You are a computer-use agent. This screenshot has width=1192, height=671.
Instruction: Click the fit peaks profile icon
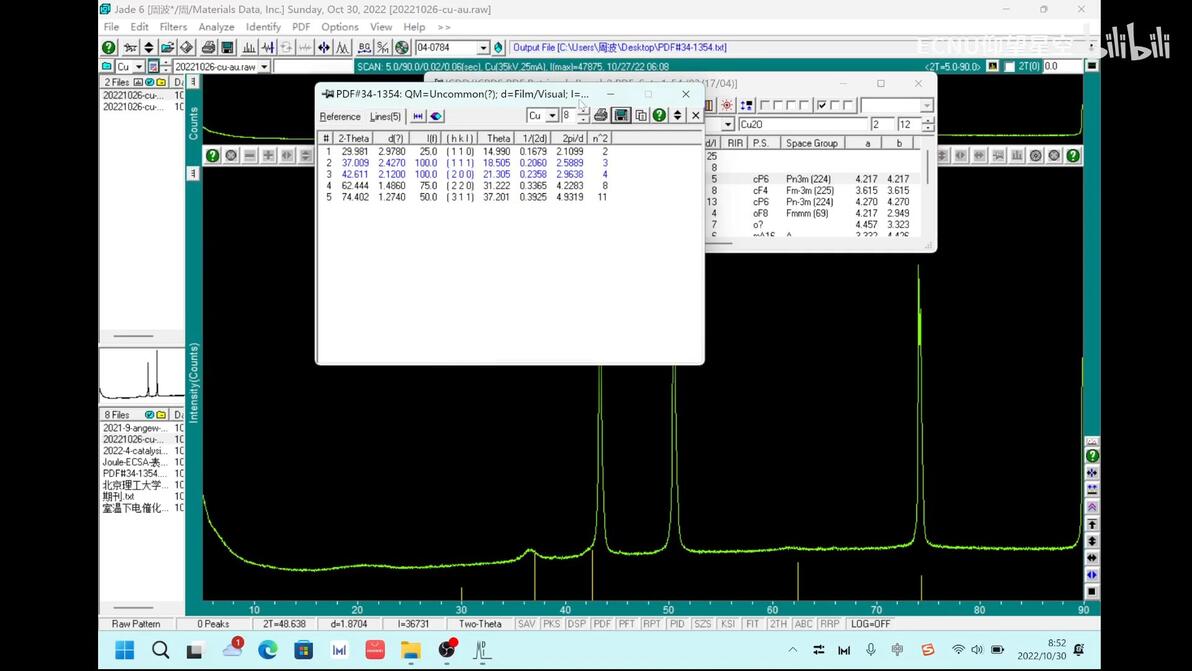pos(342,48)
